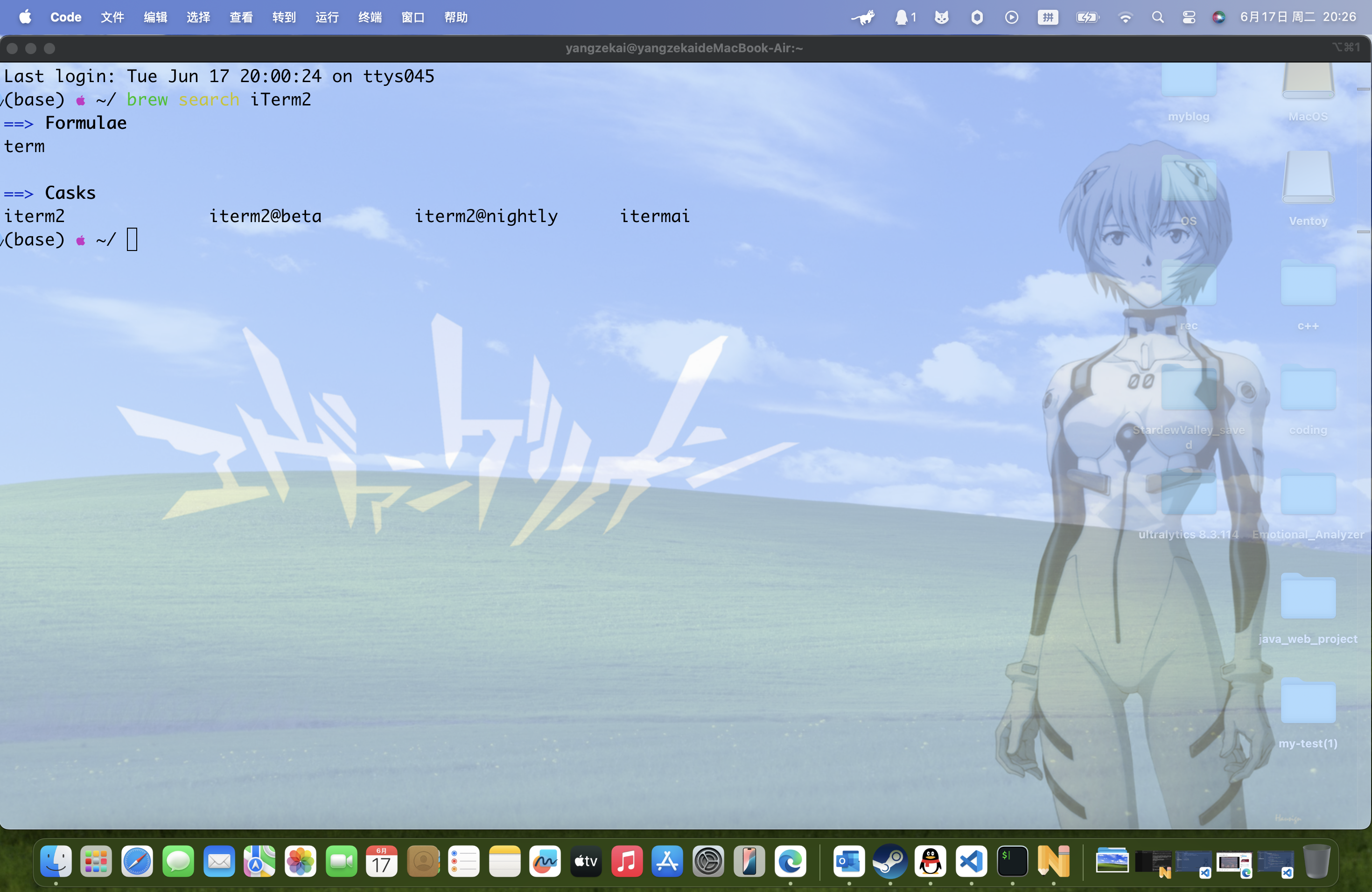Viewport: 1372px width, 892px height.
Task: Open the 文件 menu
Action: tap(112, 17)
